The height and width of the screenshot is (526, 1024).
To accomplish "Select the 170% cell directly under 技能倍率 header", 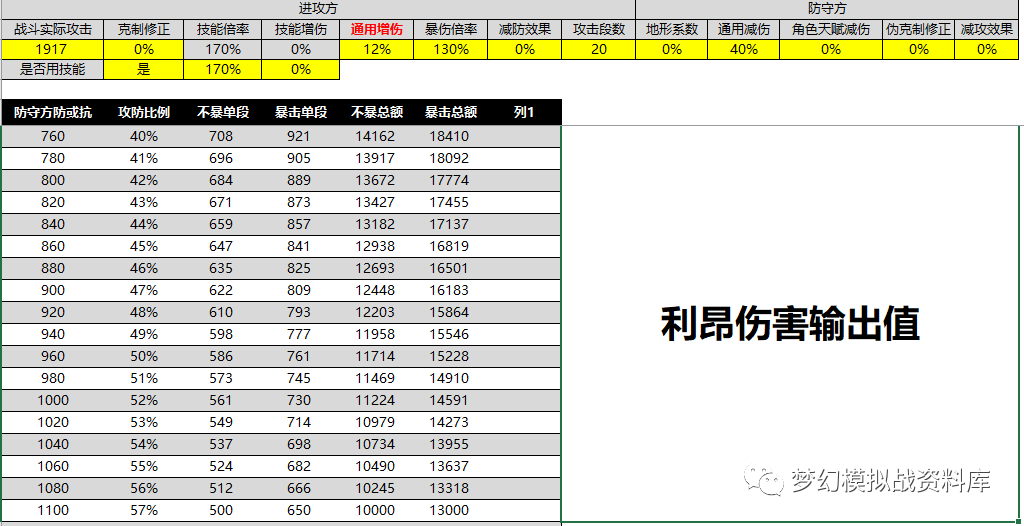I will tap(223, 50).
